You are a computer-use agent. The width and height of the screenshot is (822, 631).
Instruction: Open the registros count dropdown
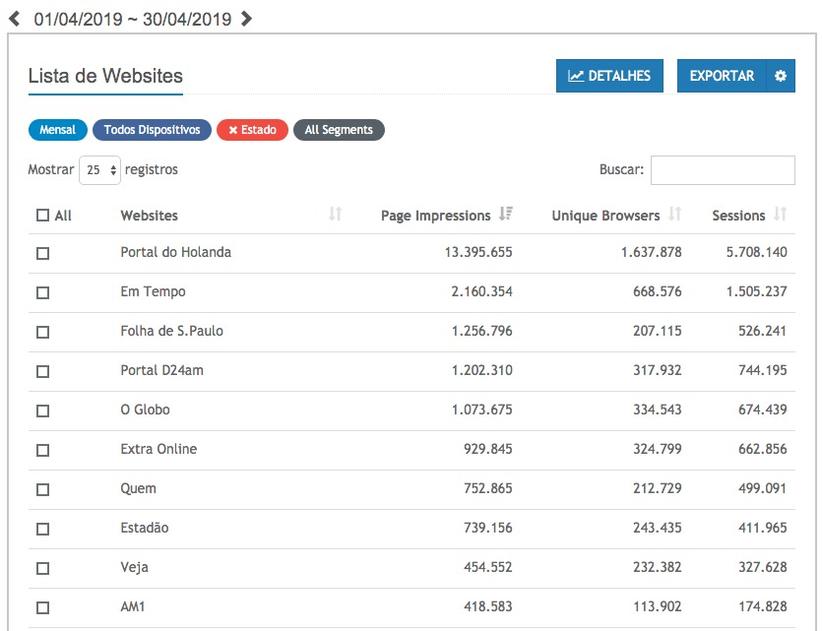pyautogui.click(x=100, y=170)
